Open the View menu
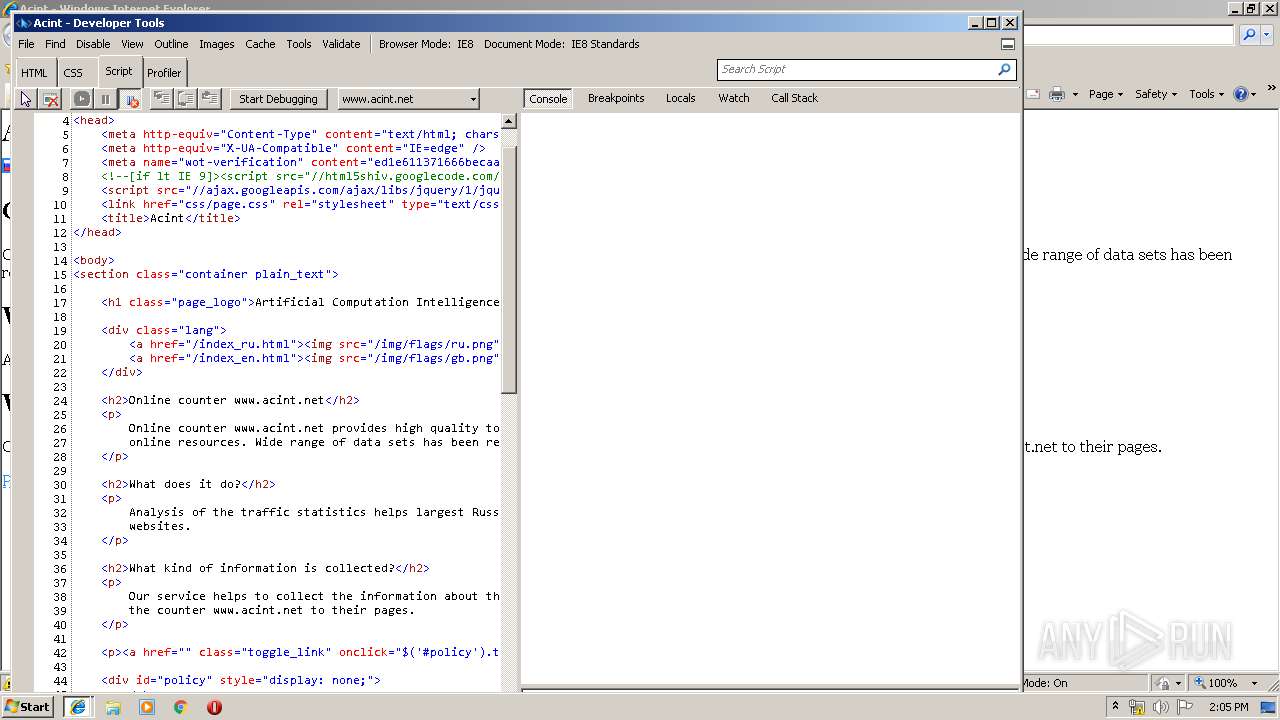Viewport: 1280px width, 720px height. [132, 44]
